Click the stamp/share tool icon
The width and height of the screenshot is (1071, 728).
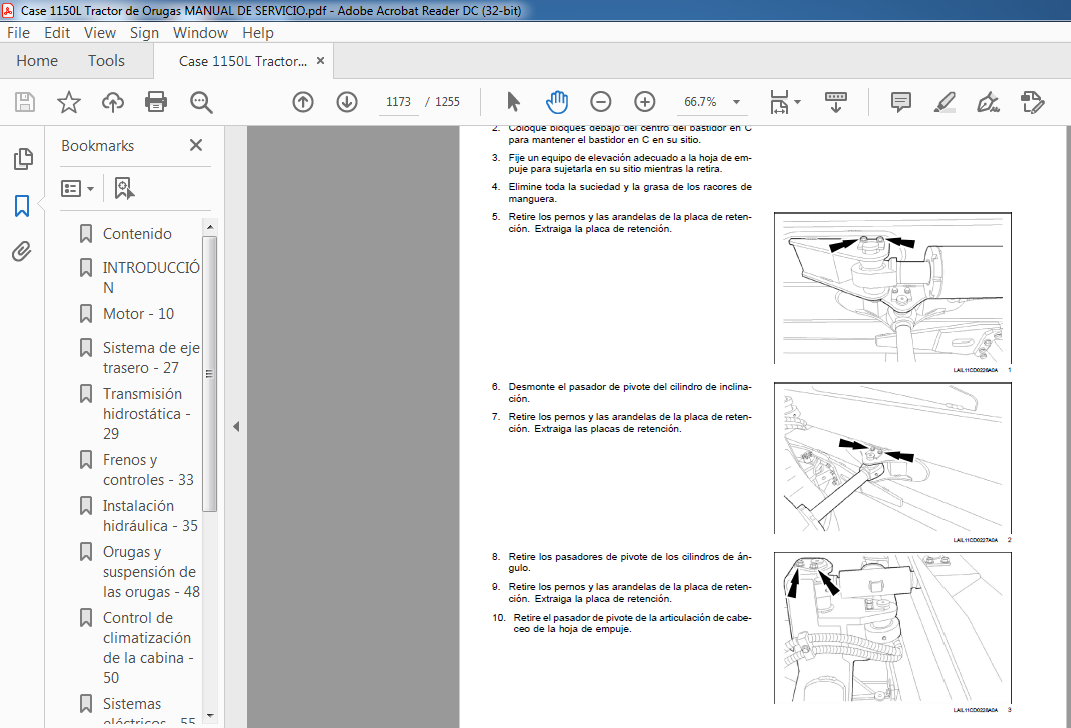1033,102
